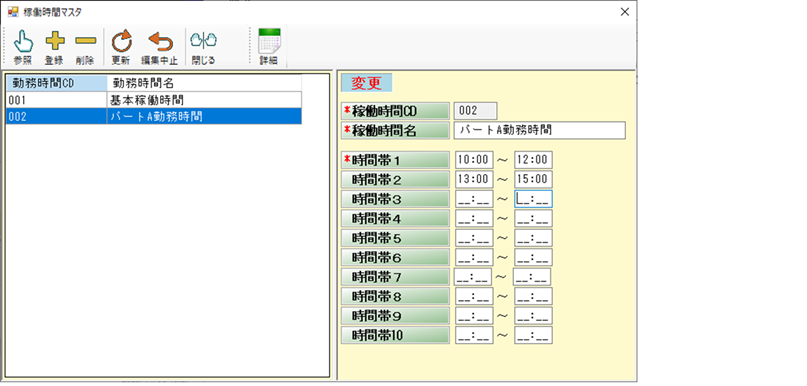This screenshot has height=386, width=807.
Task: Focus the 時間帯6 end time field
Action: pos(533,258)
